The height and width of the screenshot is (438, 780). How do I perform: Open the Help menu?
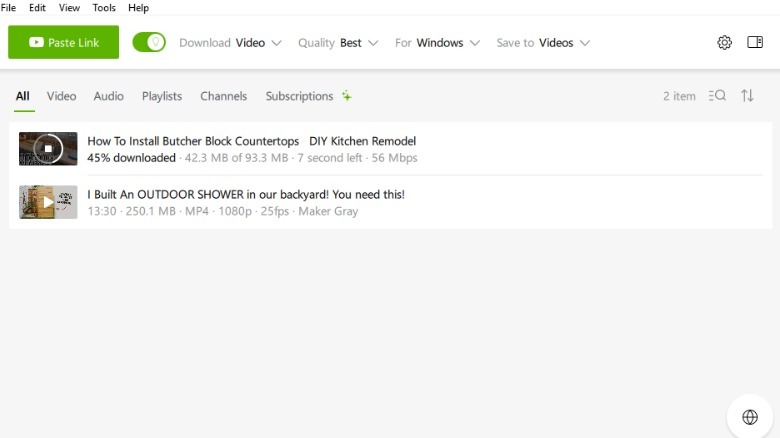click(138, 8)
